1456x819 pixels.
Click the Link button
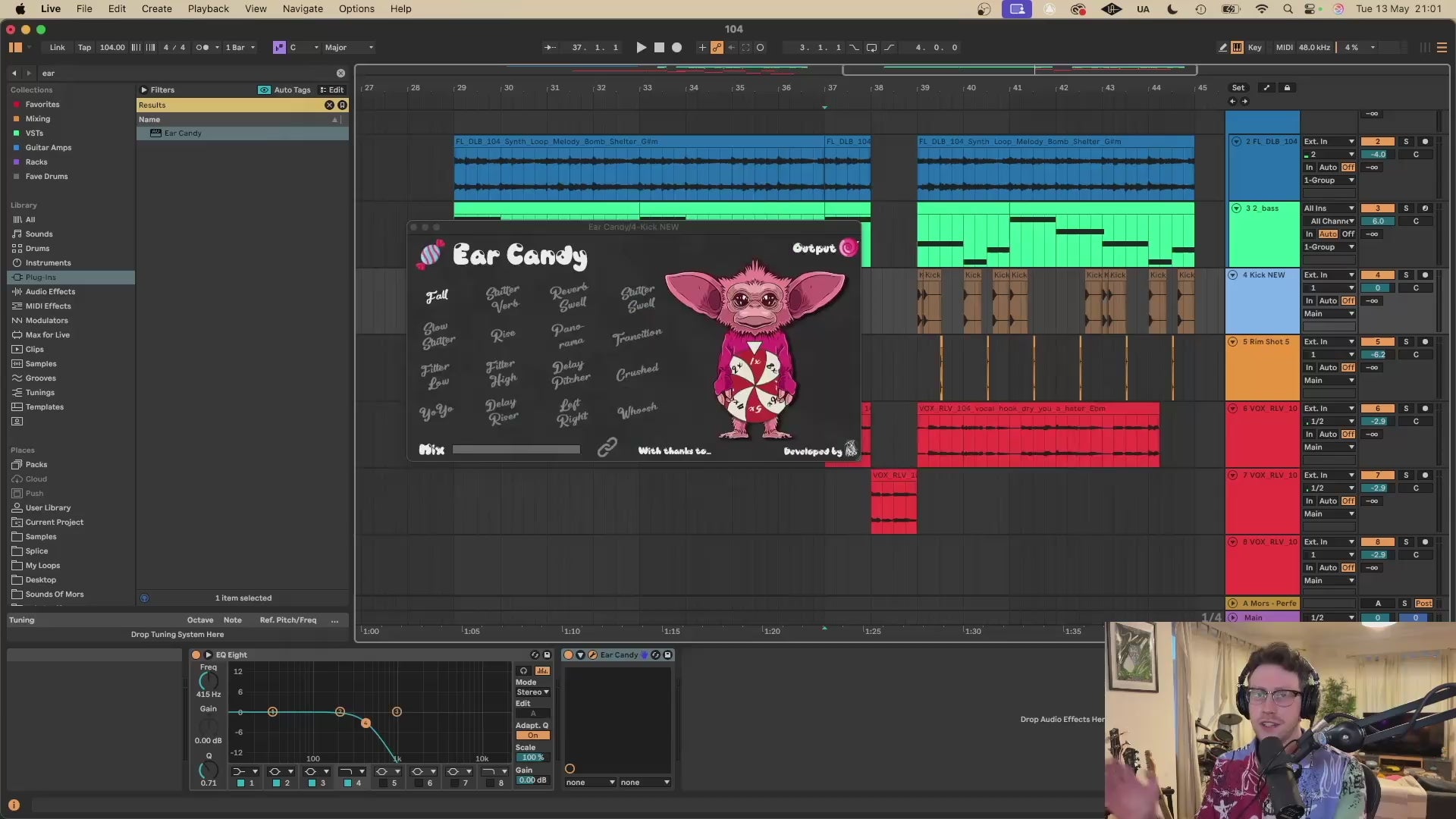[x=58, y=47]
